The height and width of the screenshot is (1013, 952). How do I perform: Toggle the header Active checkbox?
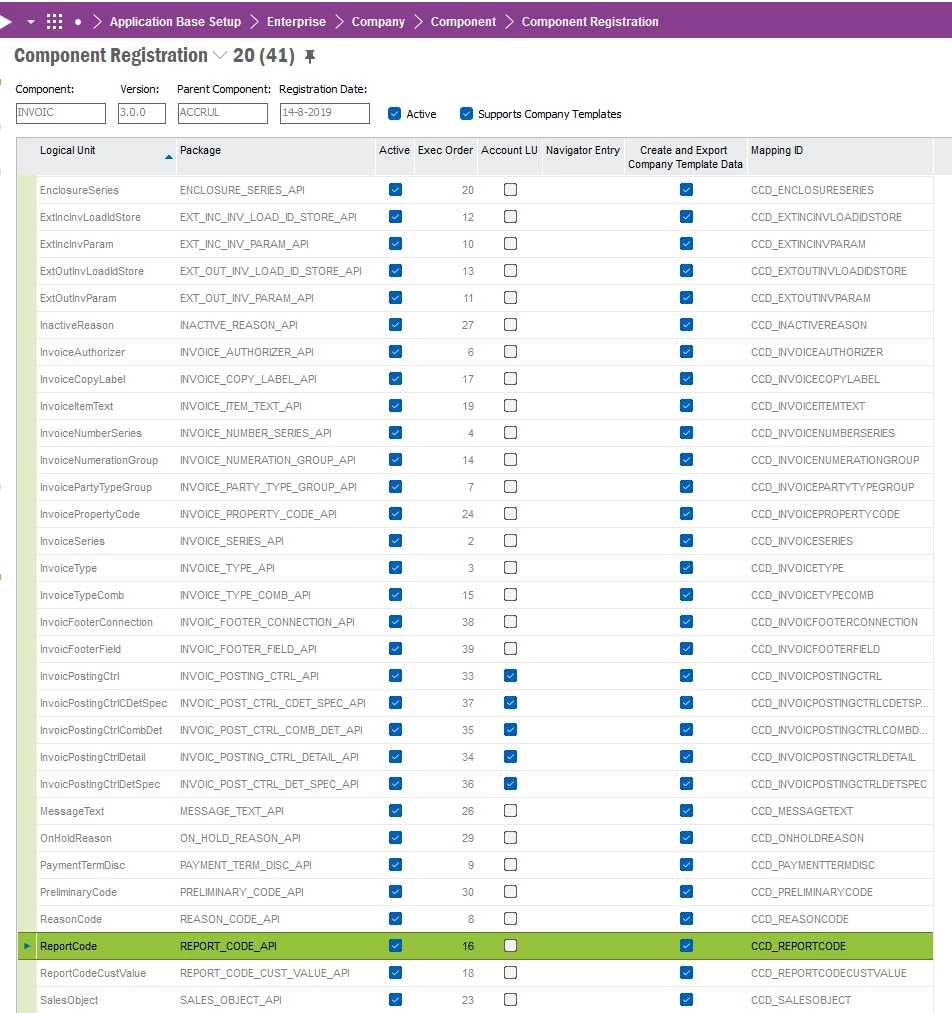tap(394, 114)
